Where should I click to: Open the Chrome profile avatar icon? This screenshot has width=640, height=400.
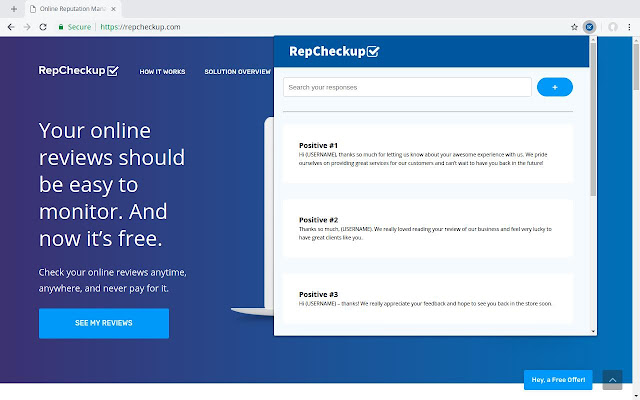[x=613, y=27]
